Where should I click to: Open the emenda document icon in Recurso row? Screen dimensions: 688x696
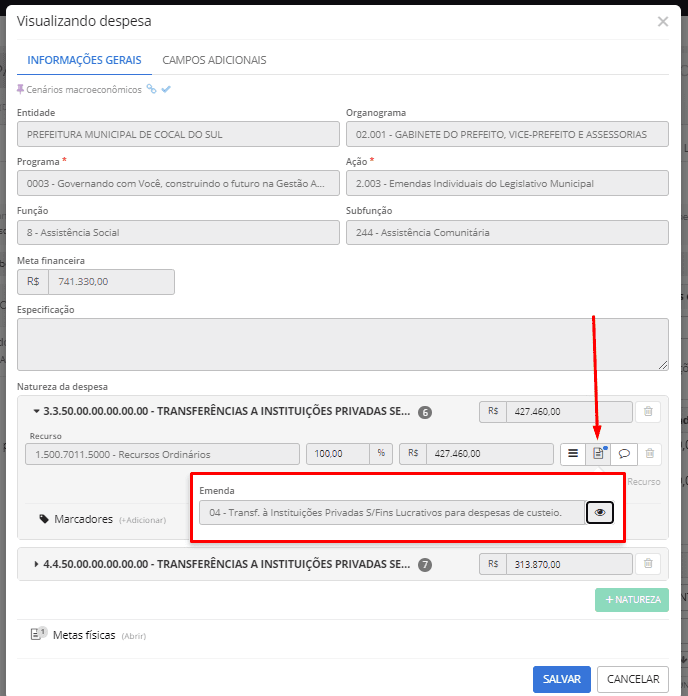[x=598, y=454]
